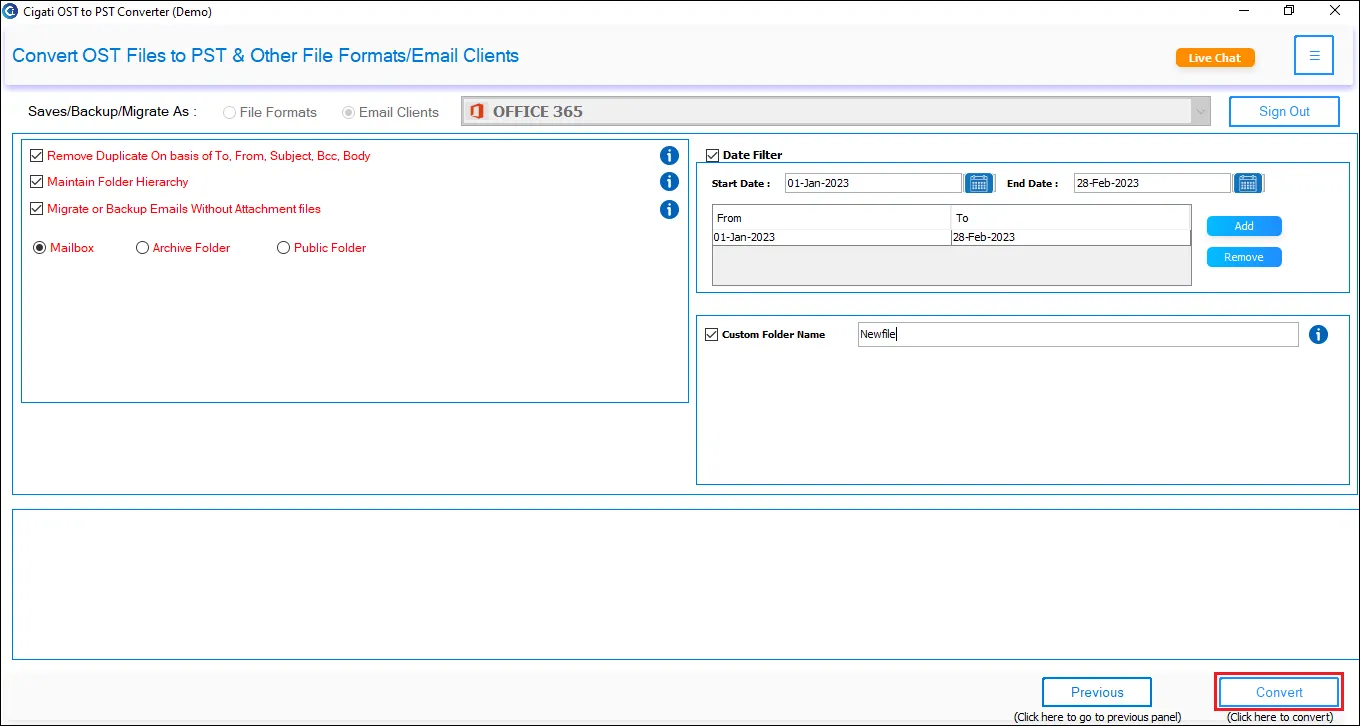Click info icon for Migrate Without Attachment files
1360x726 pixels.
pos(670,210)
